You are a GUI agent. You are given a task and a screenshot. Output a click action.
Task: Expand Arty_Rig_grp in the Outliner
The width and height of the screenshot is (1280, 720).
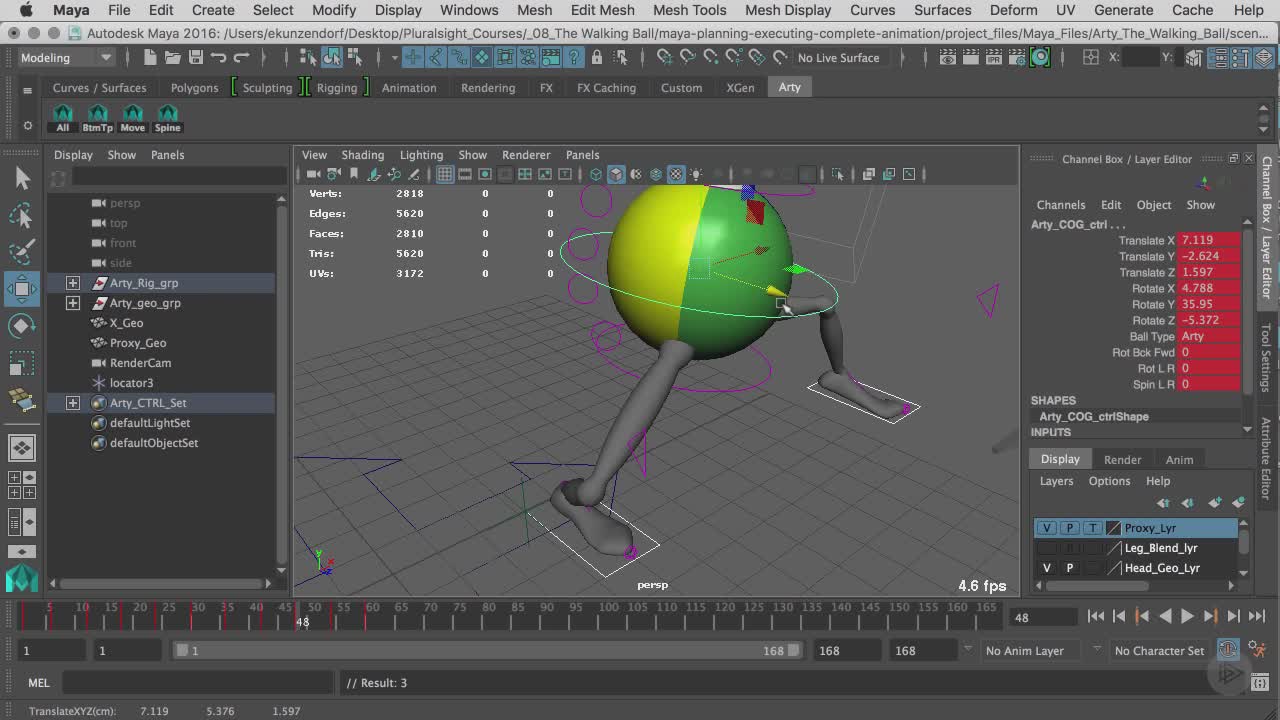coord(73,283)
